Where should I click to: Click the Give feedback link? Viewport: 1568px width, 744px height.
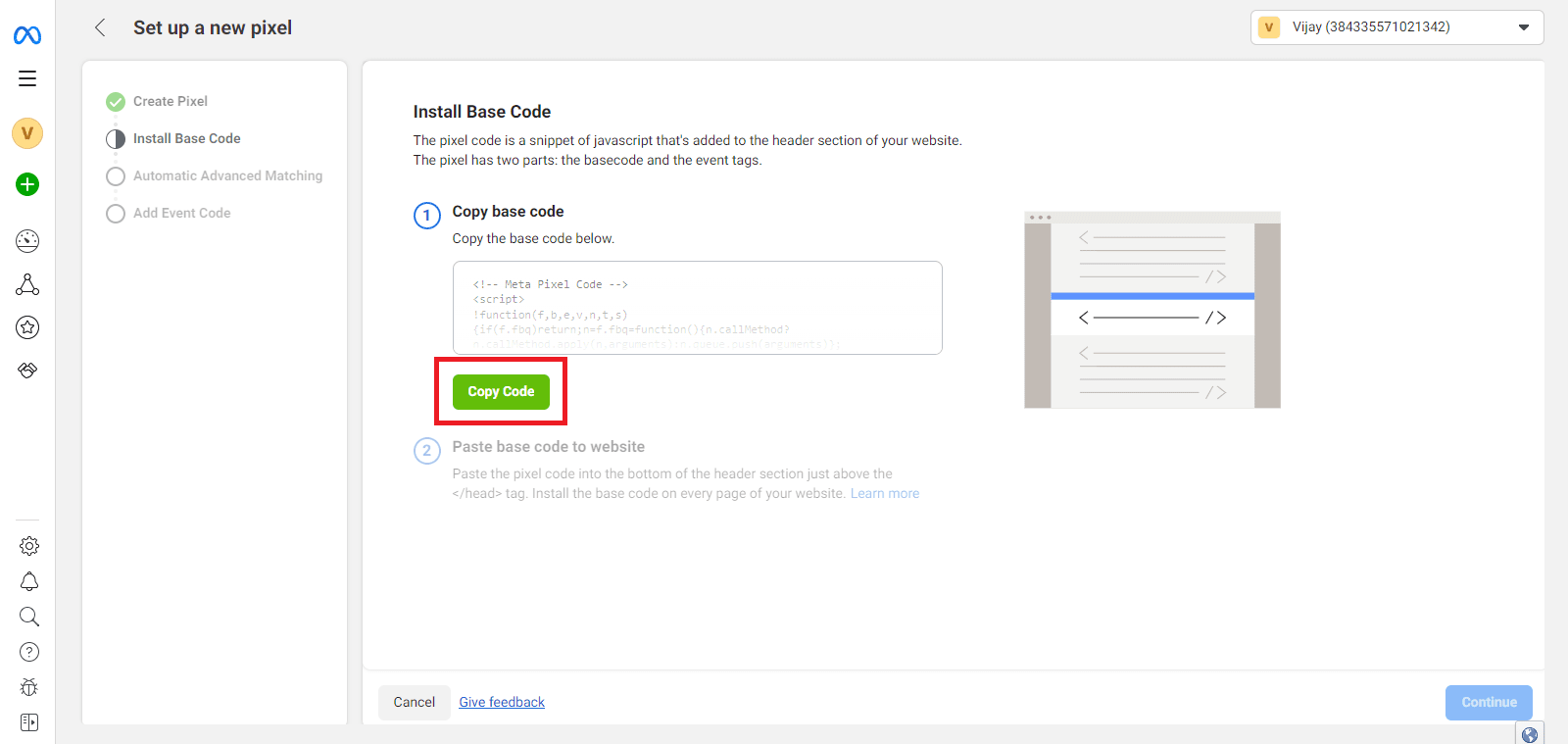502,703
